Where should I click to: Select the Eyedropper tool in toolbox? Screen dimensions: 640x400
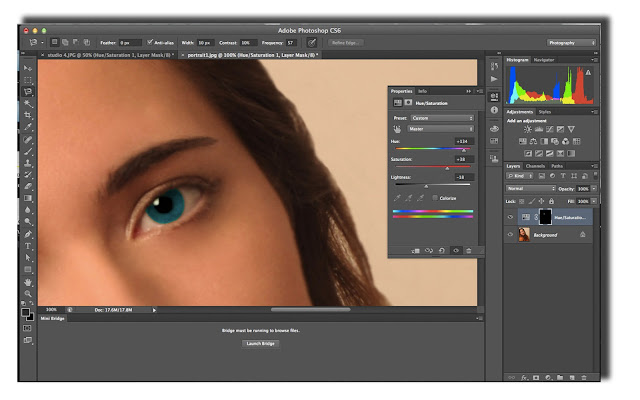[x=27, y=127]
